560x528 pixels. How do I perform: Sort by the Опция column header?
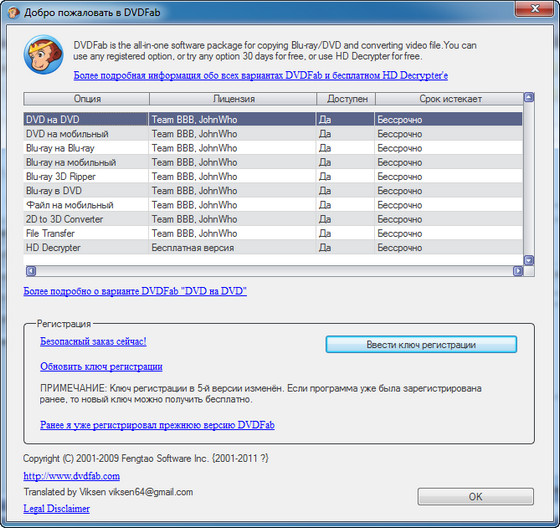pyautogui.click(x=86, y=99)
